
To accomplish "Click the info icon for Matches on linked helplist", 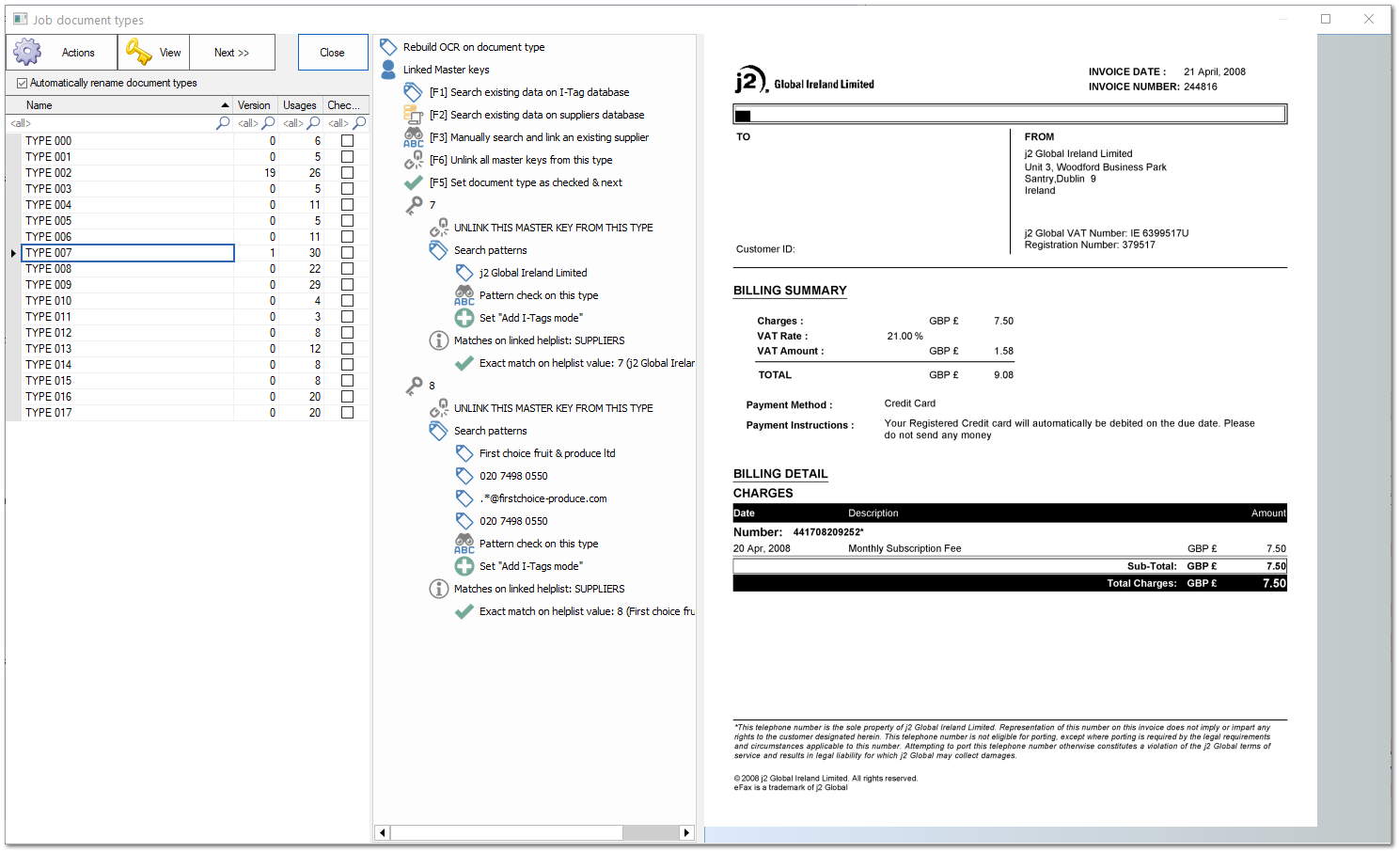I will tap(438, 340).
